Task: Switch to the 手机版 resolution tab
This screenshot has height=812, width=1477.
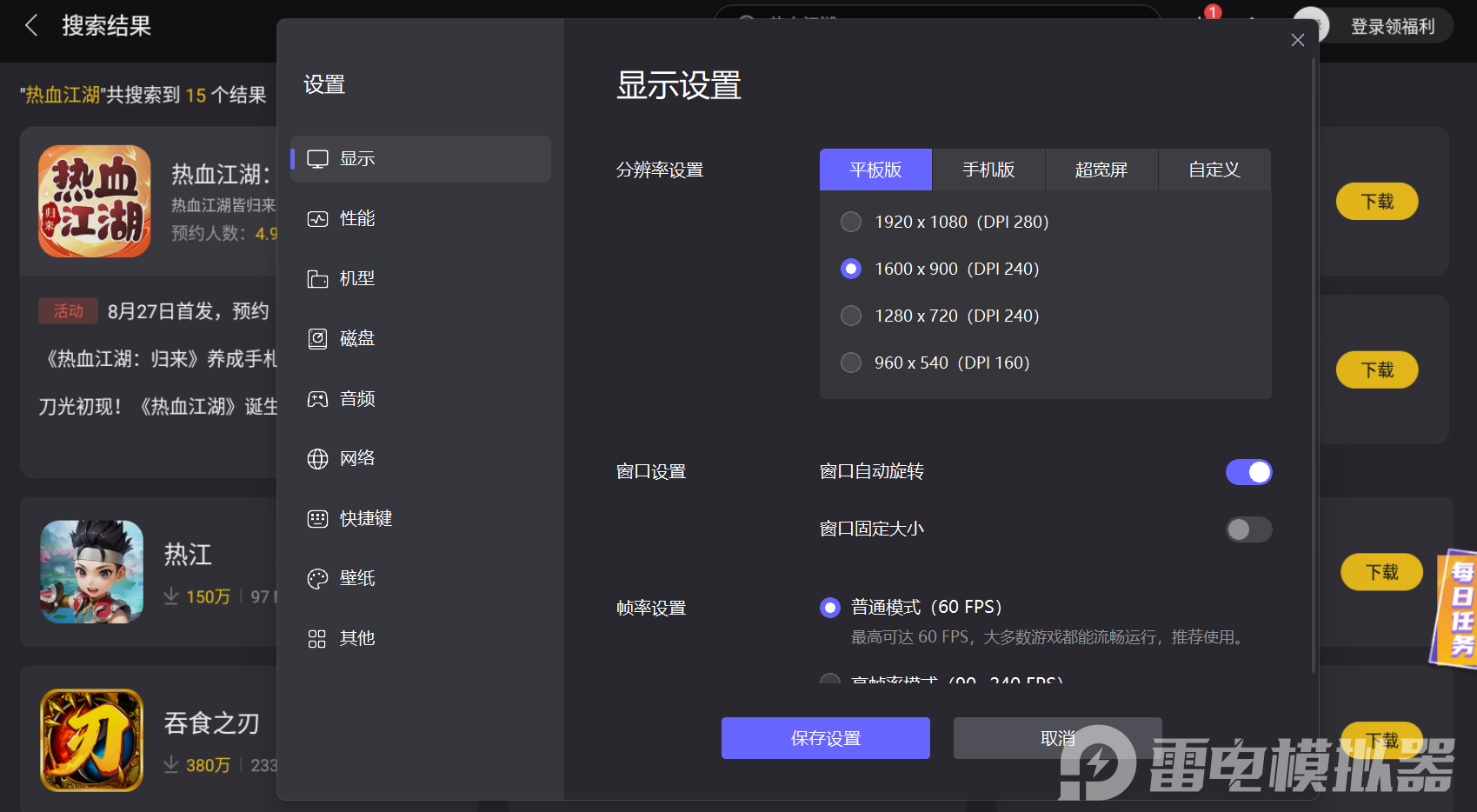Action: click(x=988, y=170)
